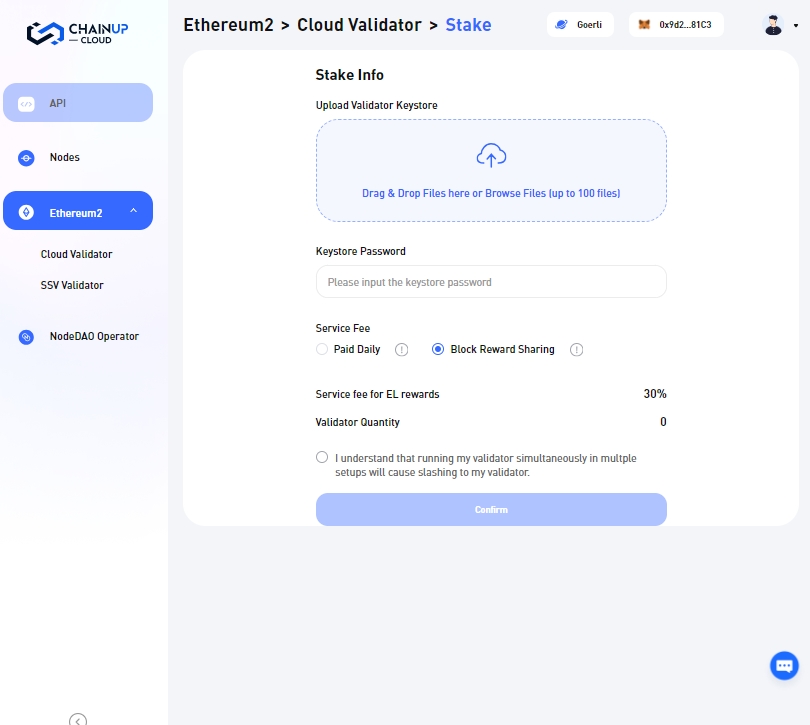Click the cloud upload icon
This screenshot has width=810, height=725.
pos(491,155)
